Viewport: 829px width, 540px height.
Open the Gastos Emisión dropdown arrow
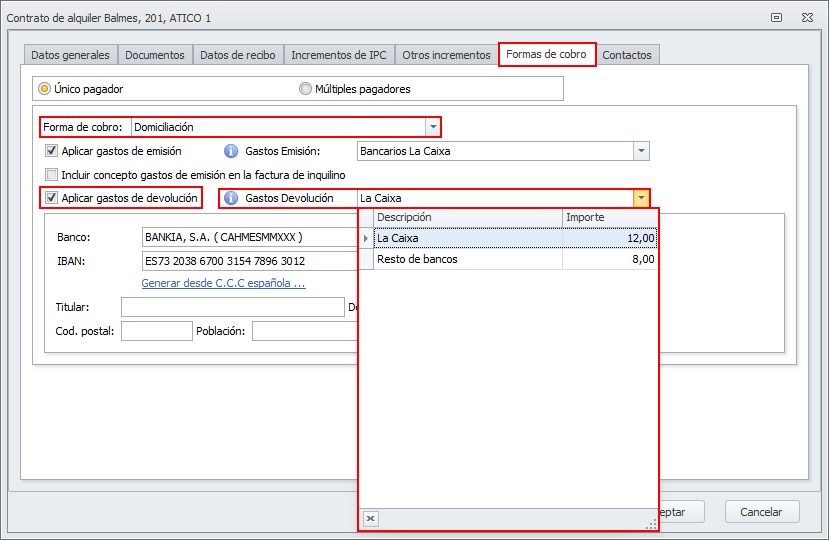pyautogui.click(x=641, y=151)
